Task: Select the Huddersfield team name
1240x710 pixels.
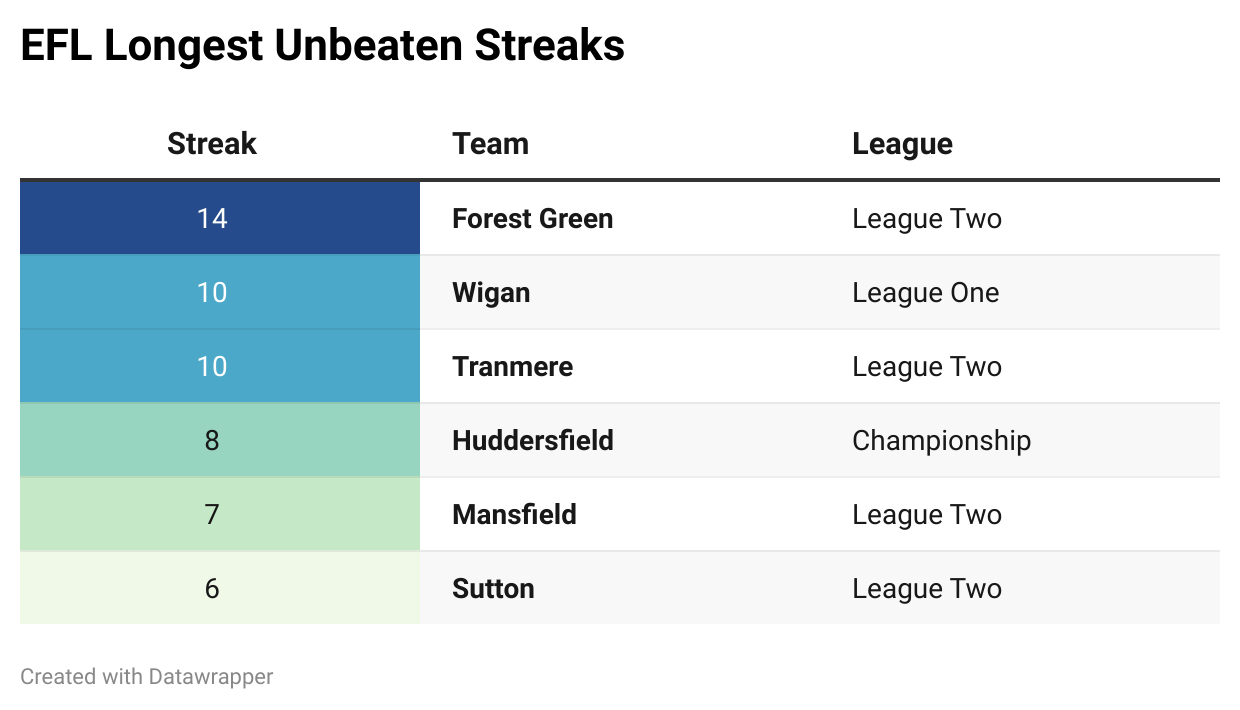Action: click(533, 440)
